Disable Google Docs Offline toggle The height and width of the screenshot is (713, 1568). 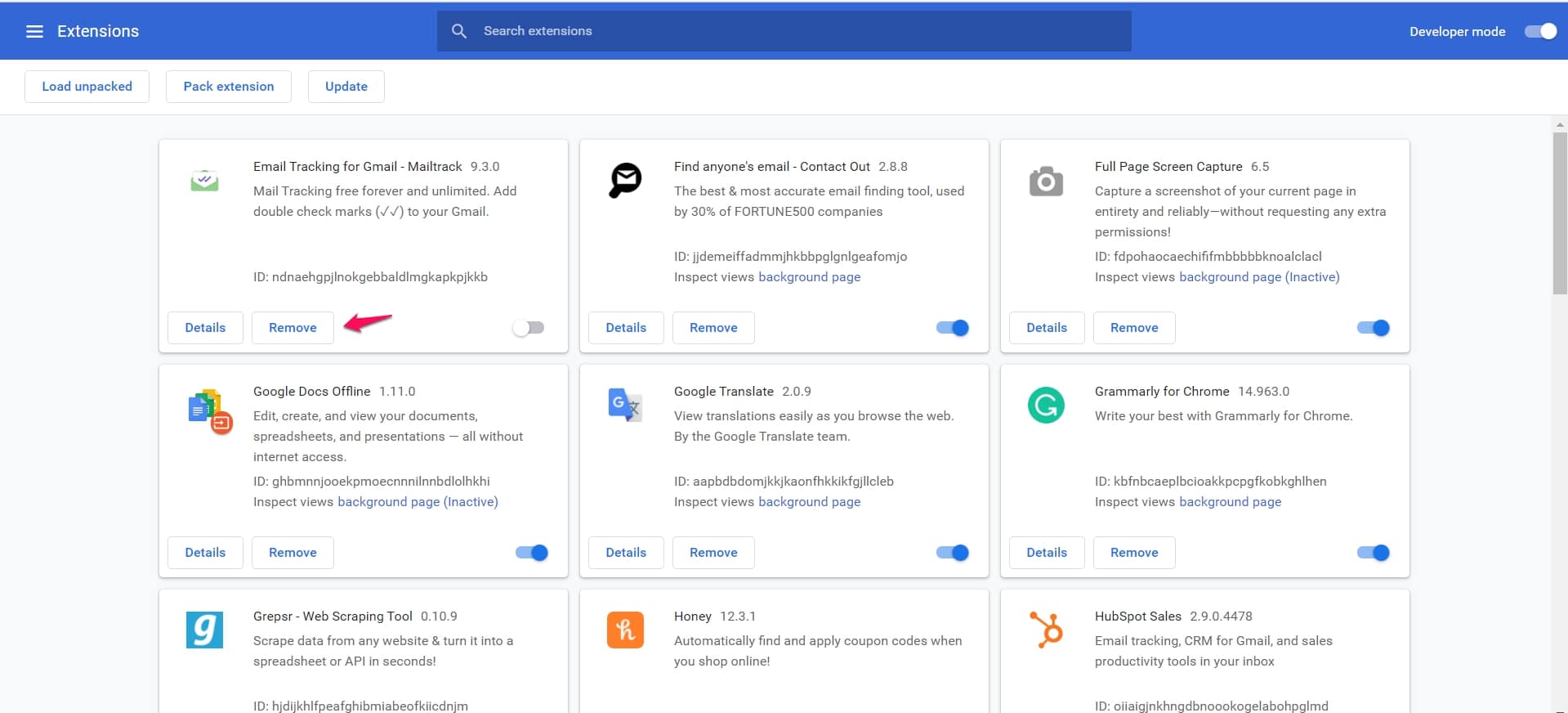532,553
